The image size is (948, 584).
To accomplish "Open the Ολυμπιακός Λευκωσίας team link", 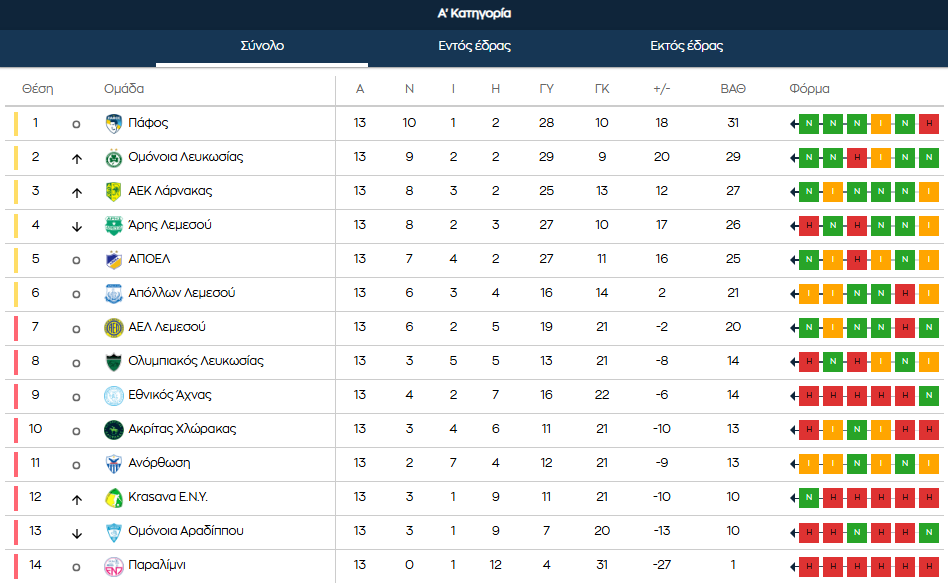I will tap(196, 361).
